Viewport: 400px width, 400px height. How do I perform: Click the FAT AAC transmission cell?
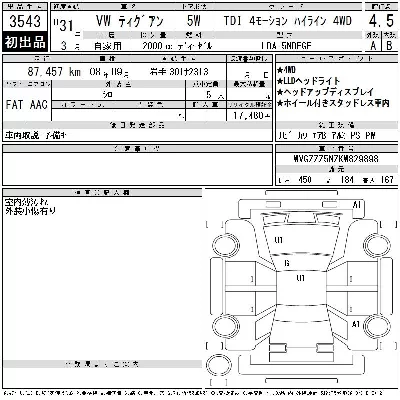(27, 105)
